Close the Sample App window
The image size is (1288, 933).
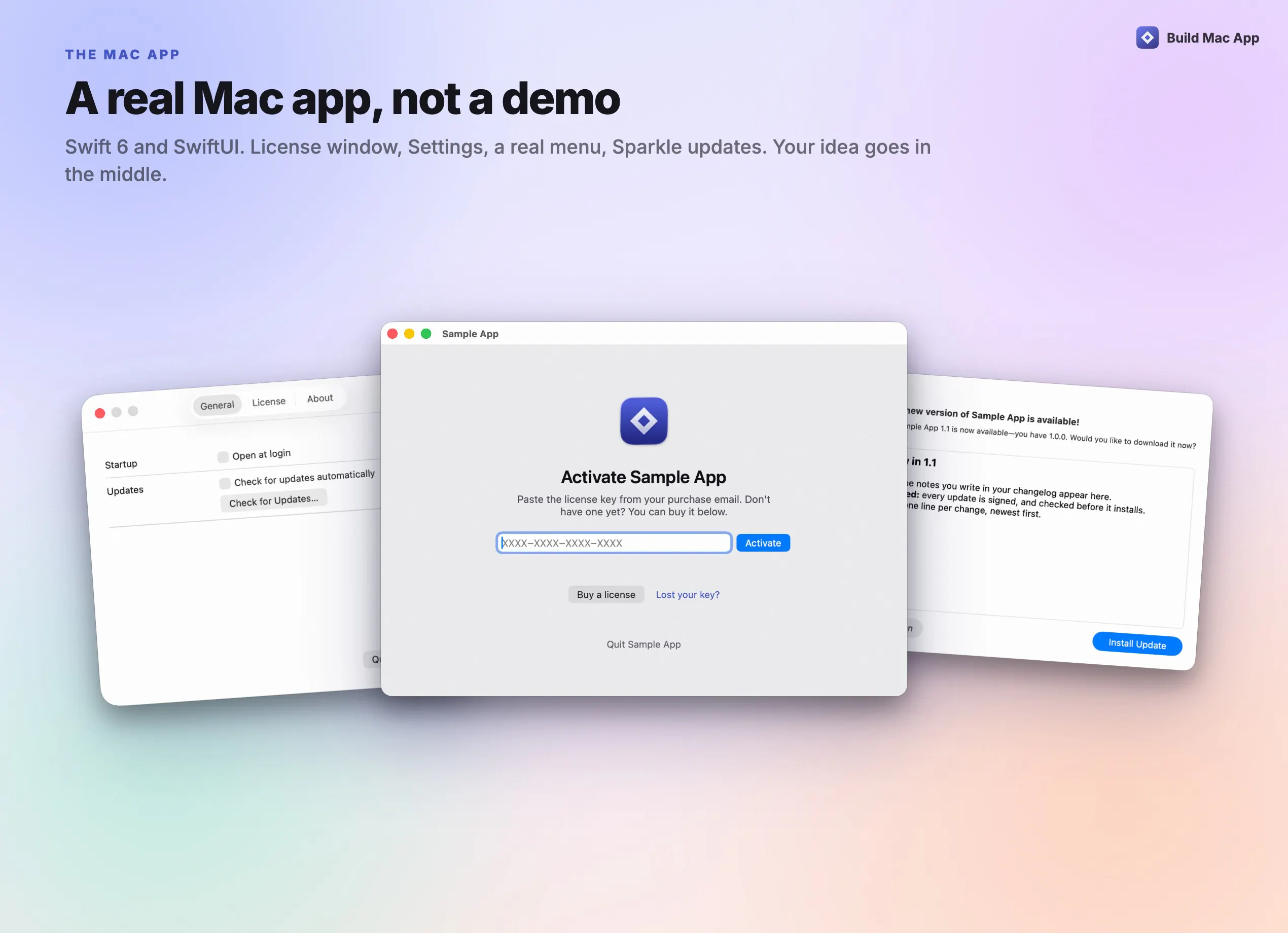(x=392, y=334)
